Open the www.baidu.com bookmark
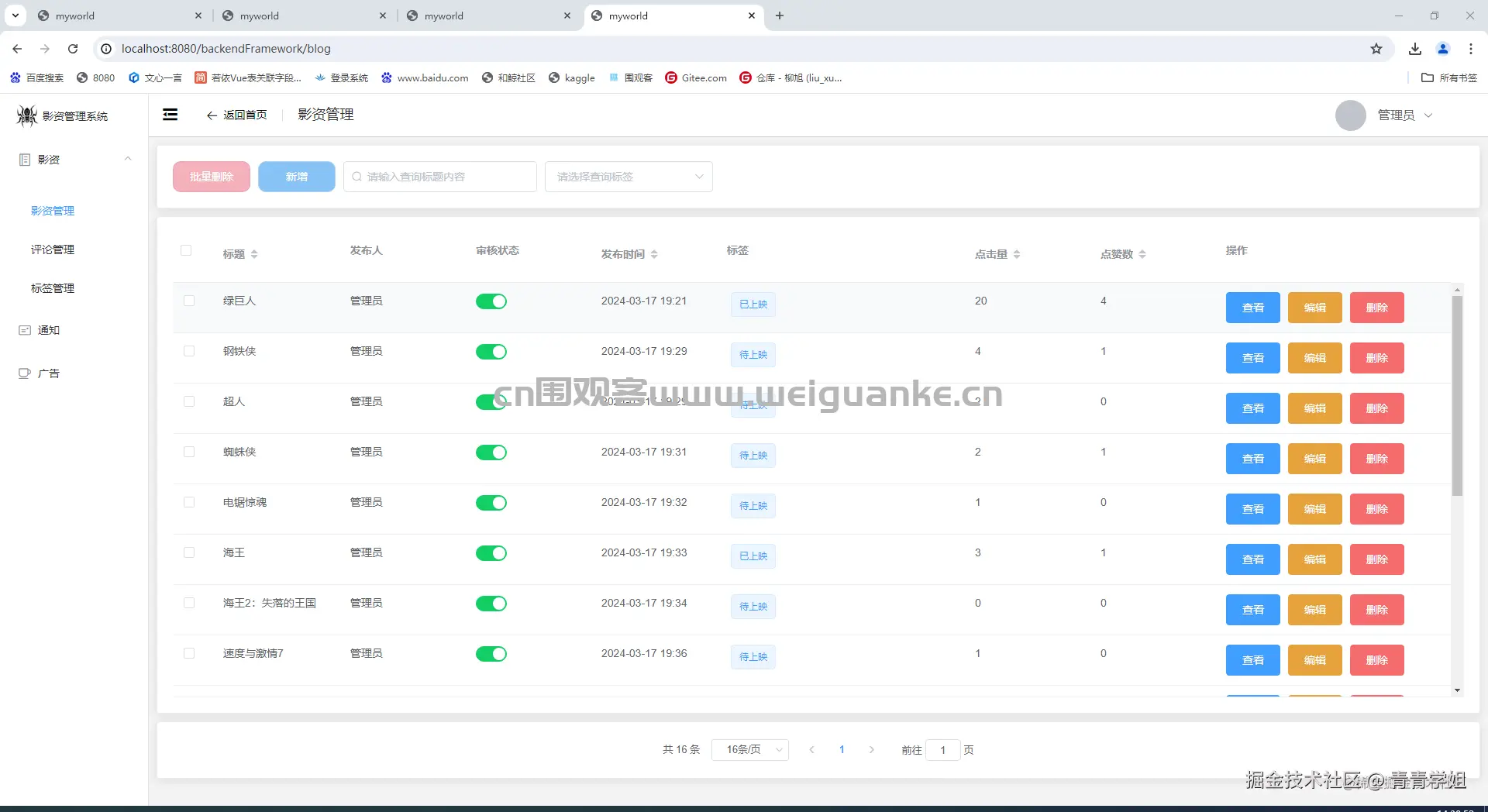Screen dimensions: 1488x812 (425, 77)
